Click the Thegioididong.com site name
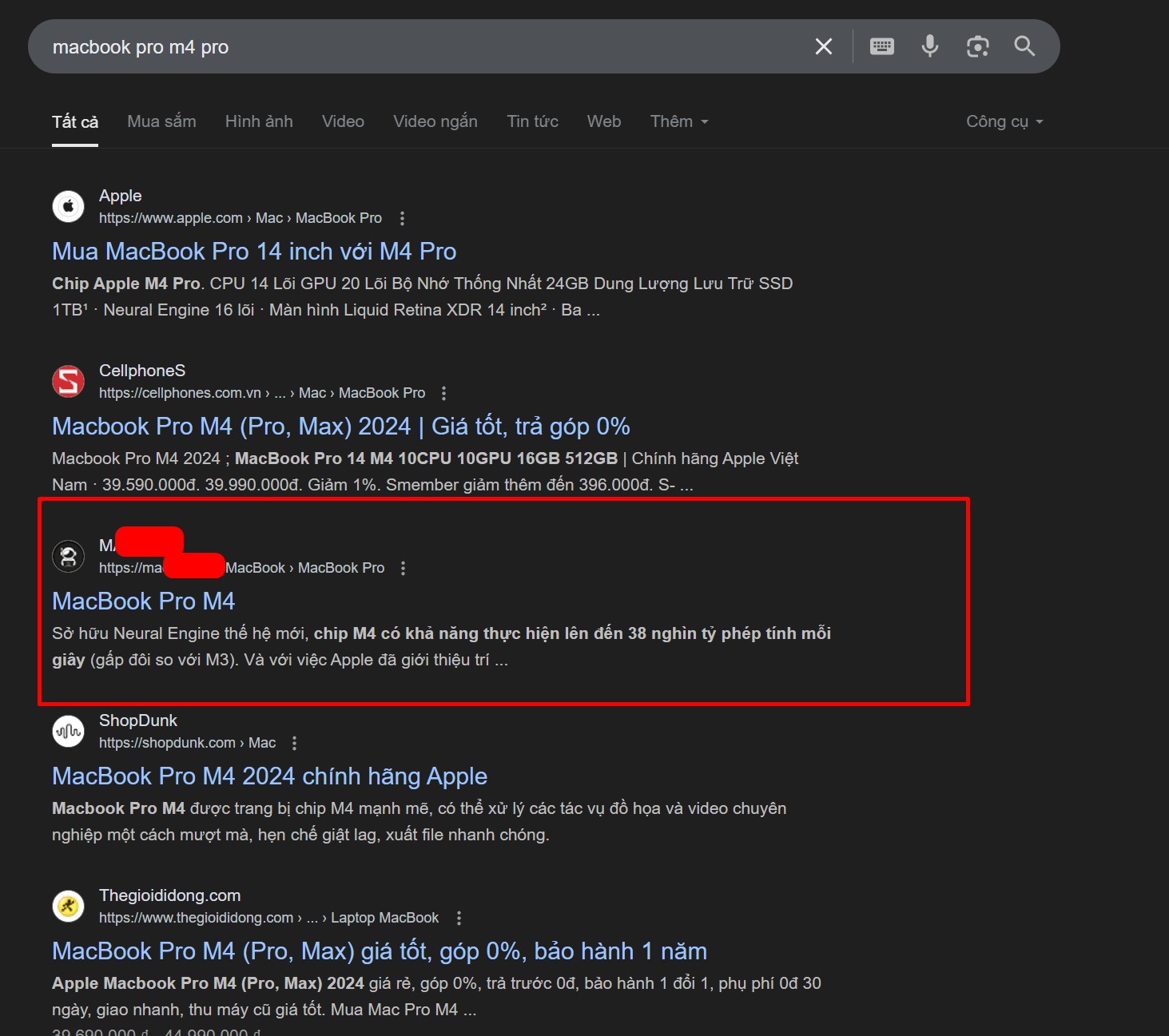The height and width of the screenshot is (1036, 1169). point(170,895)
